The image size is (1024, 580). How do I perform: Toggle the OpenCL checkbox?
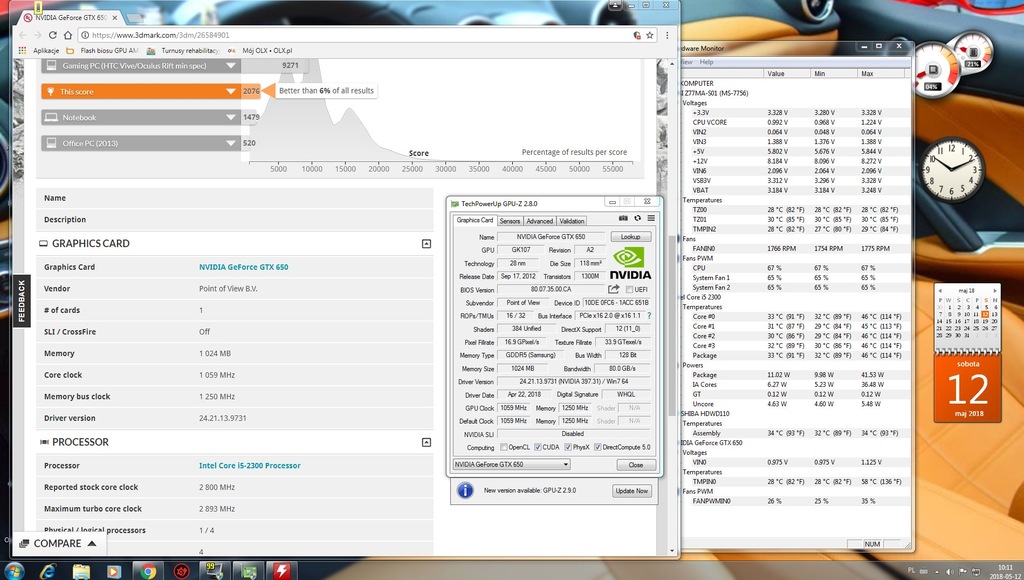coord(504,447)
